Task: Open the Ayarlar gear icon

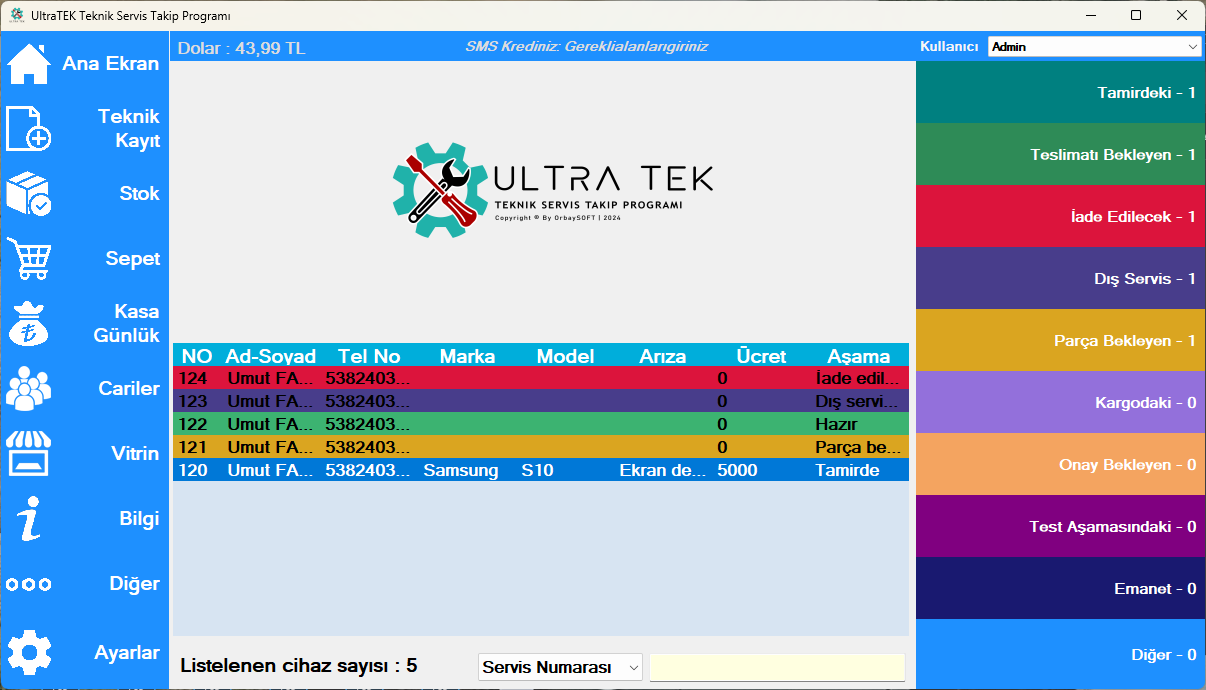Action: tap(29, 653)
